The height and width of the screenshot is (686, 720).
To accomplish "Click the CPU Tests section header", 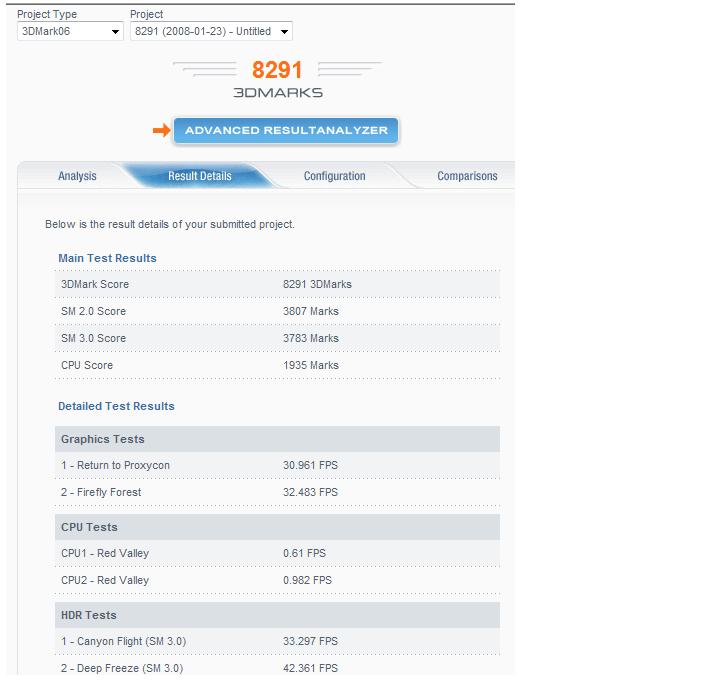I will coord(277,527).
